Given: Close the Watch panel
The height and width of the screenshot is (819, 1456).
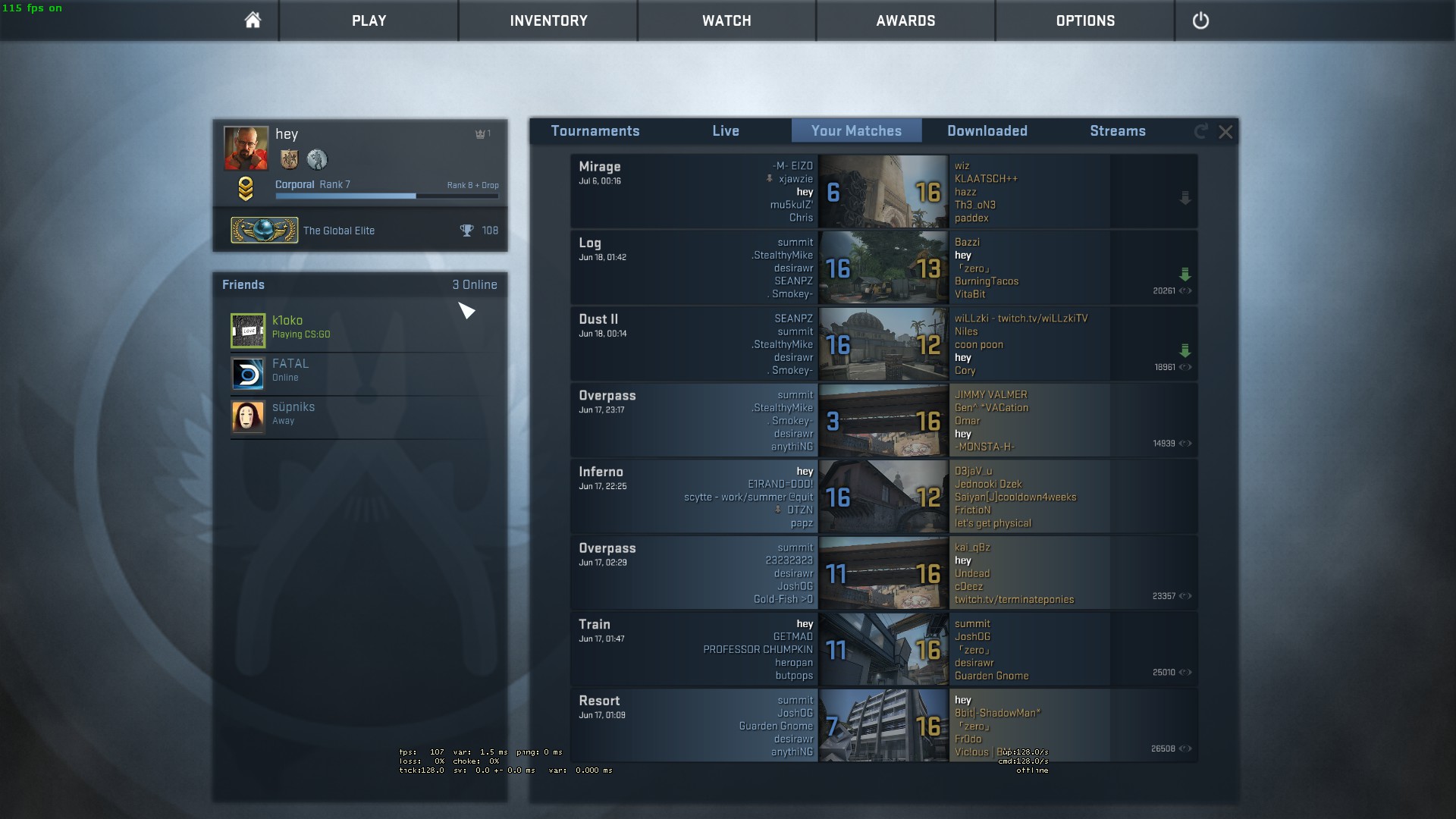Looking at the screenshot, I should pyautogui.click(x=1225, y=132).
